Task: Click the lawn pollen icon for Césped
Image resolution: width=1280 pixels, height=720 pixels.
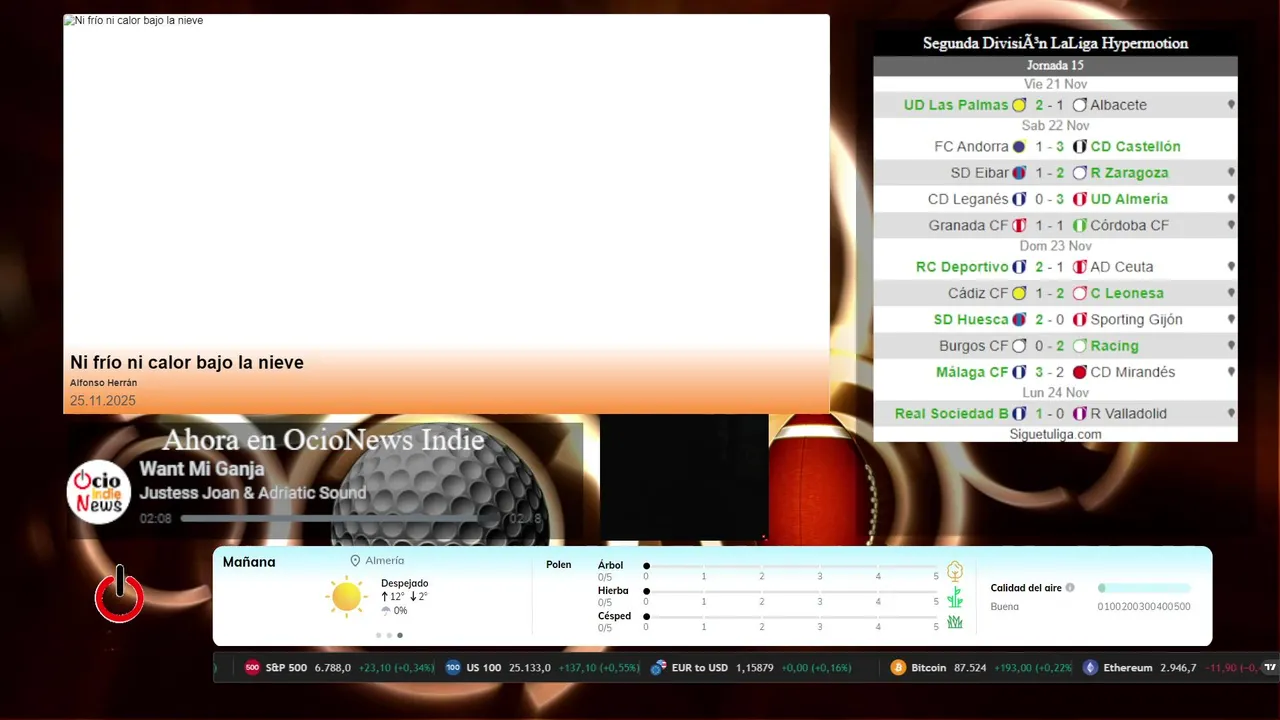Action: pos(955,621)
